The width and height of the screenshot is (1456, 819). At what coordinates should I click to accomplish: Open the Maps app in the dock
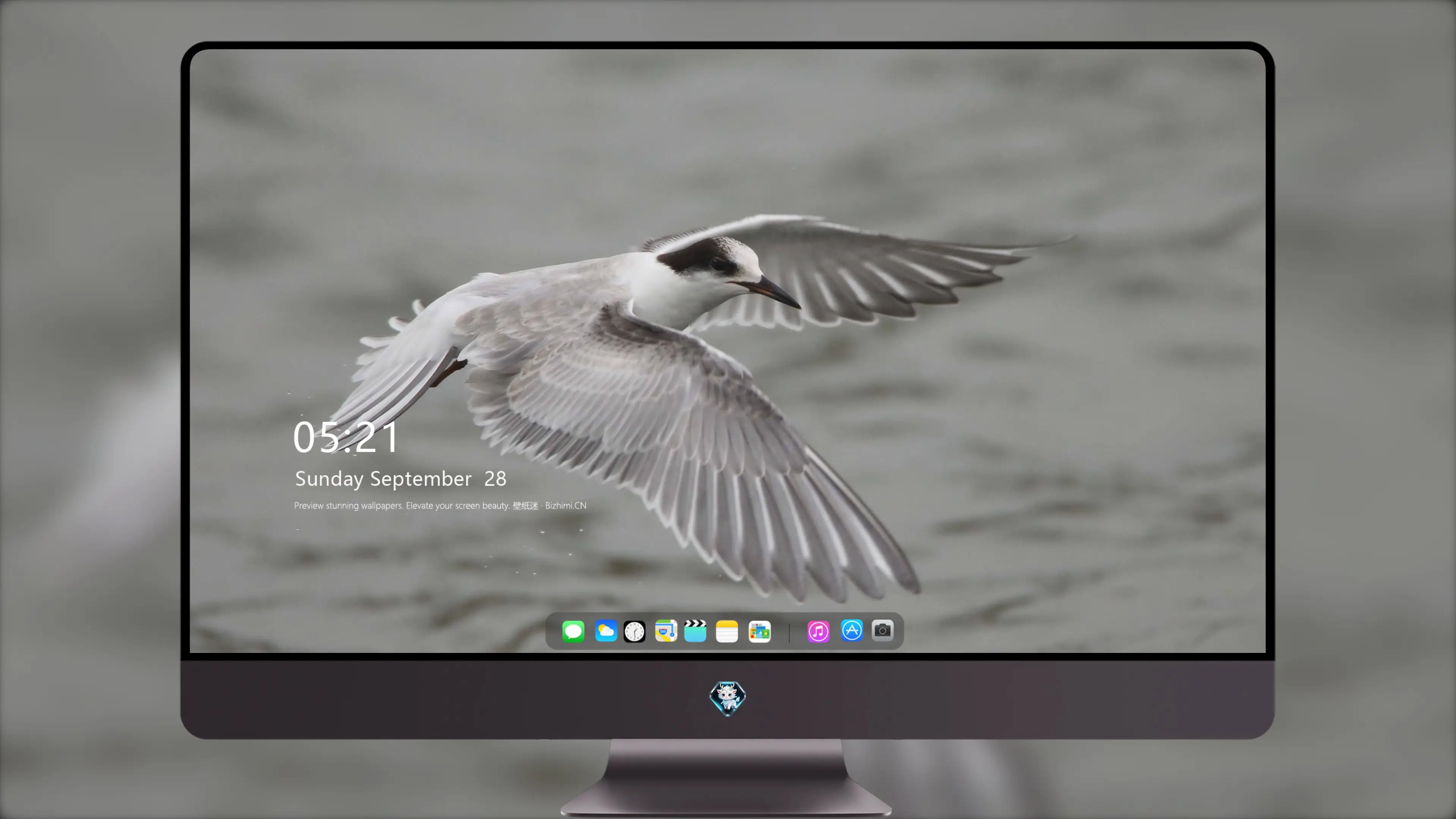[x=666, y=631]
